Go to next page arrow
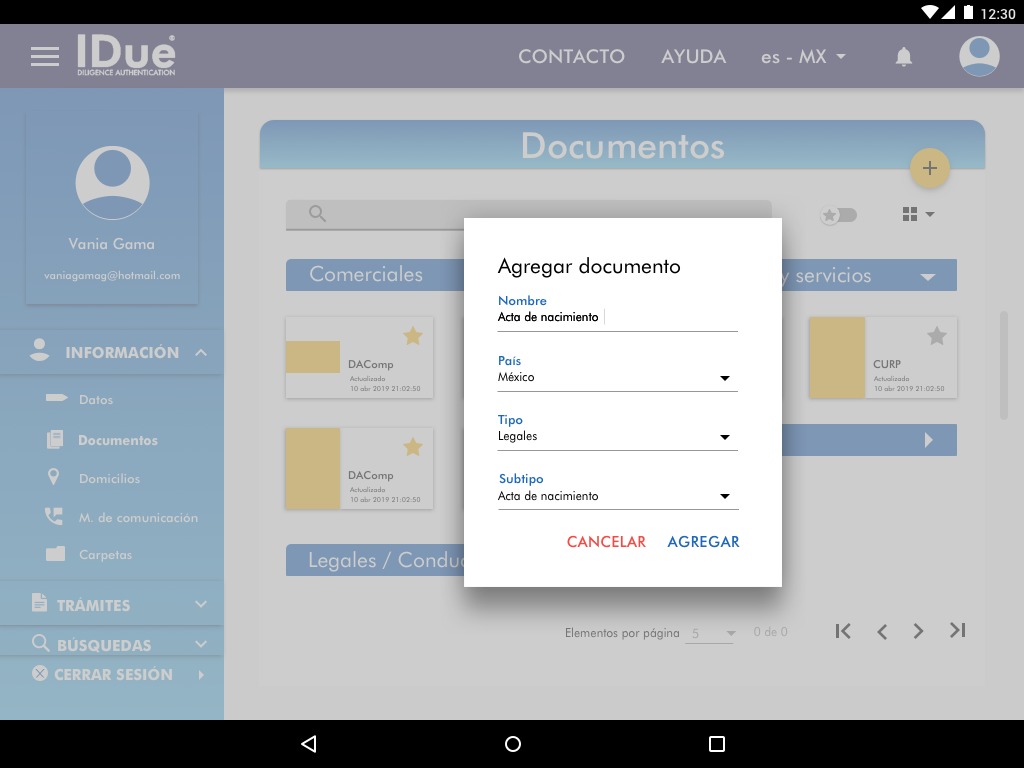Viewport: 1024px width, 768px height. coord(918,631)
